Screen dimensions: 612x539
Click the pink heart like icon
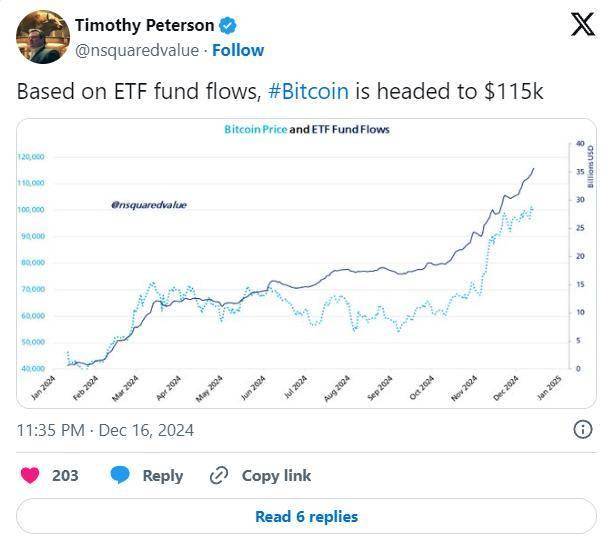tap(30, 476)
